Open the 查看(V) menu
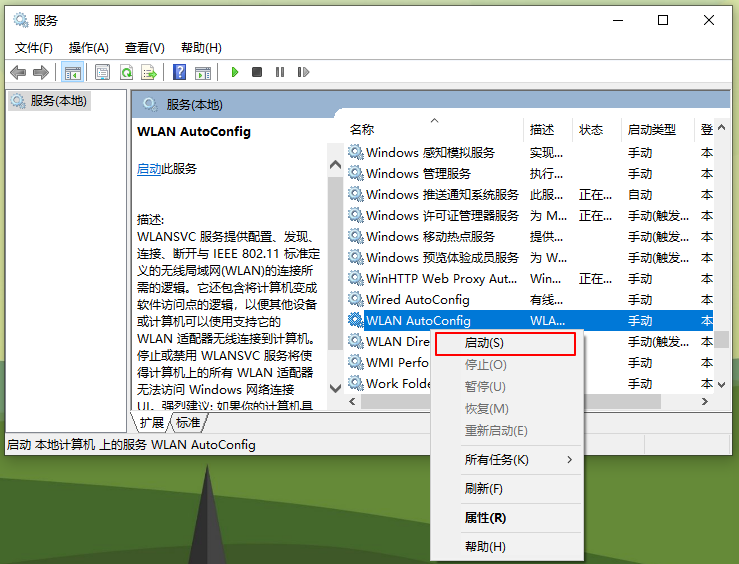The width and height of the screenshot is (739, 564). point(144,47)
